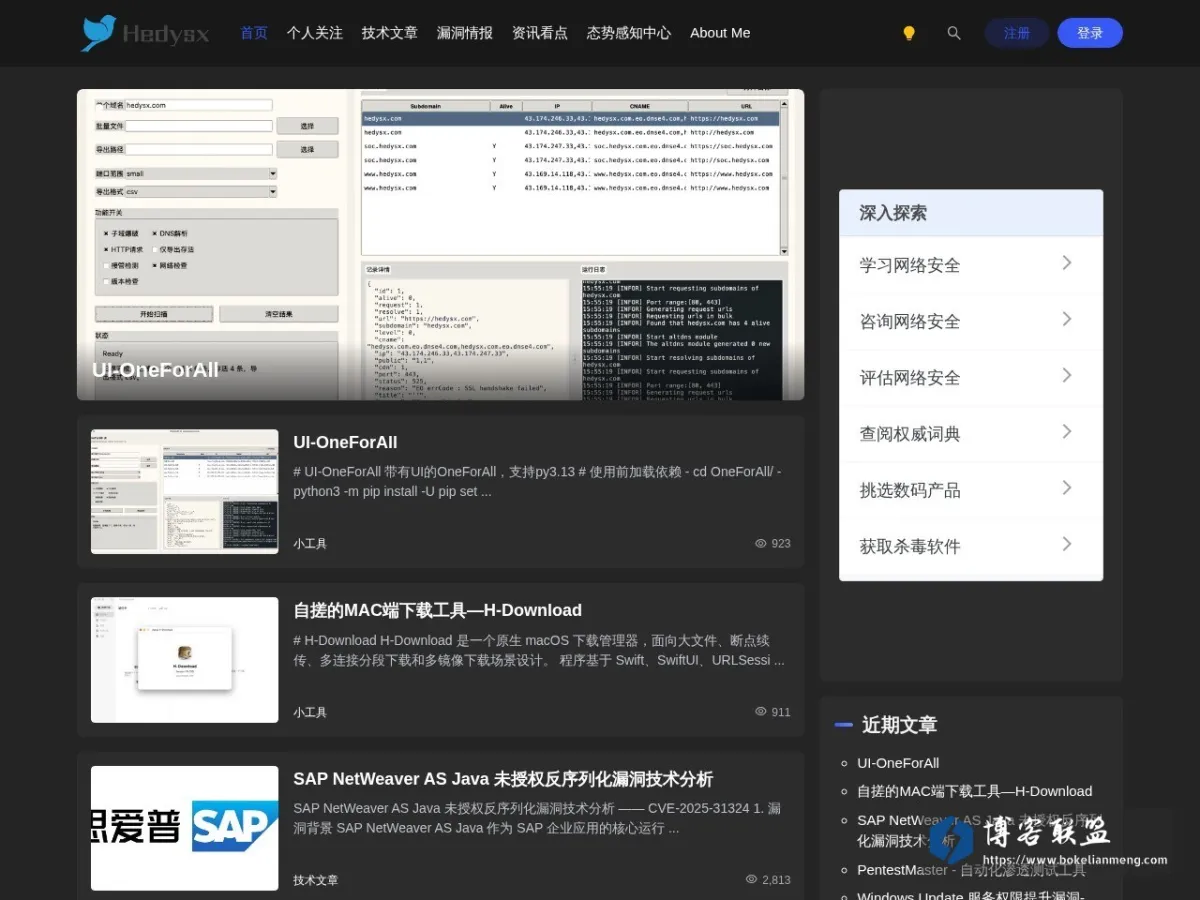Viewport: 1200px width, 900px height.
Task: Click the 2,813 view count
Action: (776, 880)
